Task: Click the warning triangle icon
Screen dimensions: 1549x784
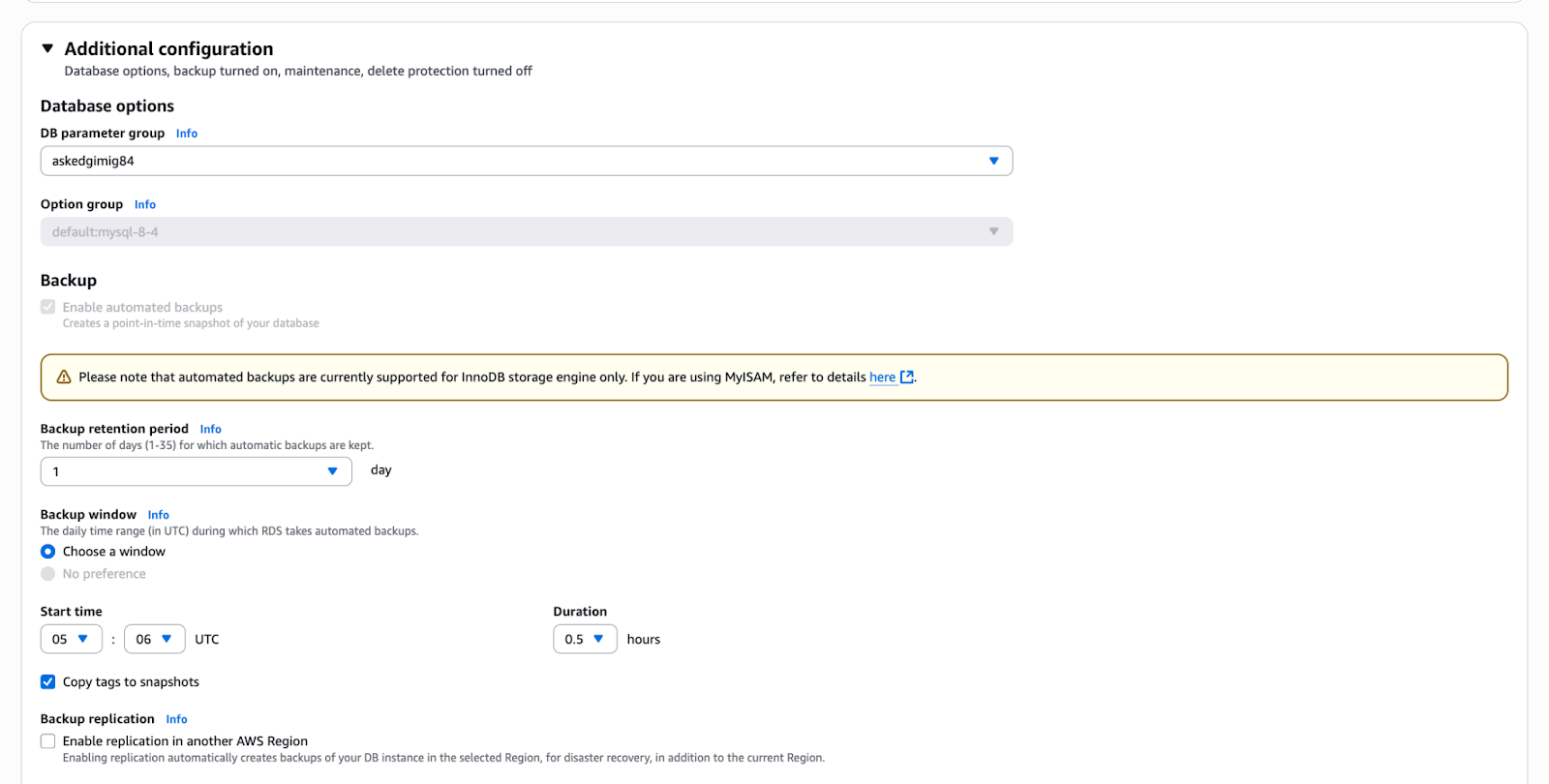Action: (x=64, y=377)
